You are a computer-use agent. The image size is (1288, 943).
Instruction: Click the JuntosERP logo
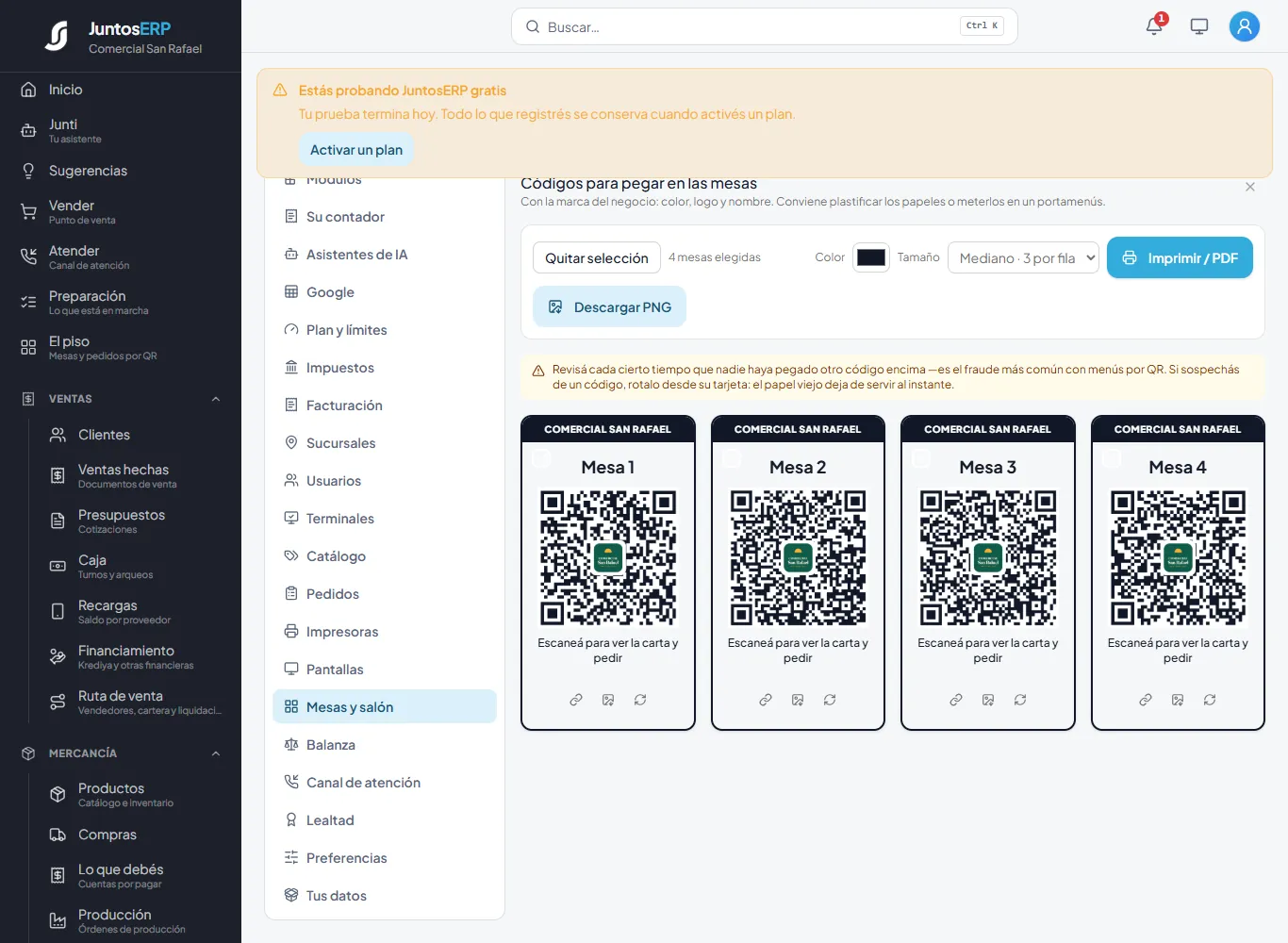tap(57, 36)
